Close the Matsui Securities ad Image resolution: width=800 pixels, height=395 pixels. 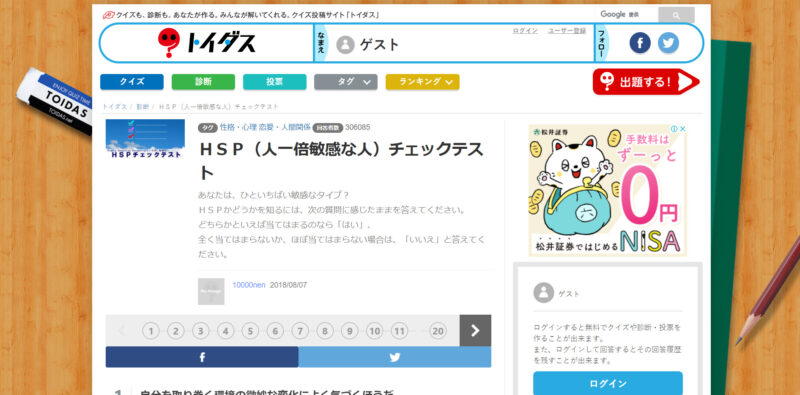[x=683, y=129]
